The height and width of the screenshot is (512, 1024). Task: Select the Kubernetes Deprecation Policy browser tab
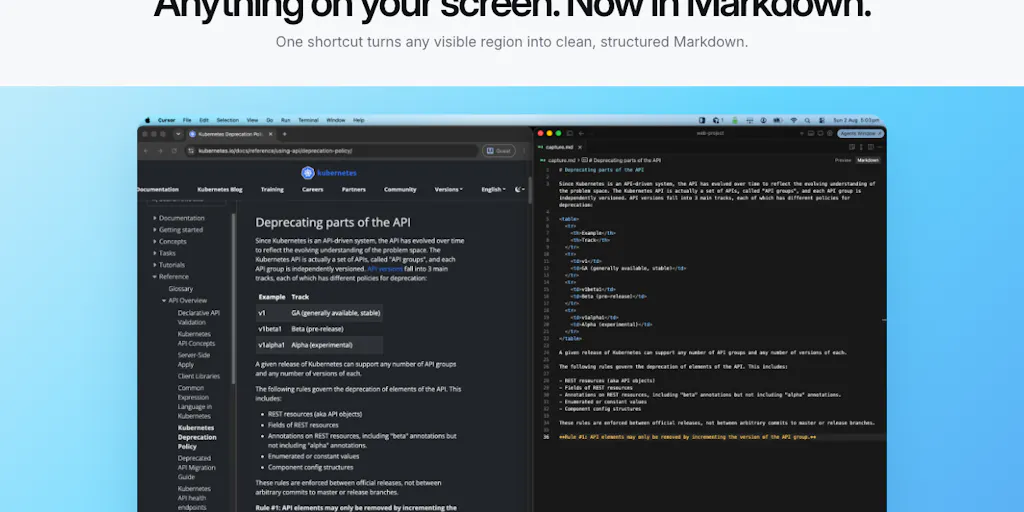pyautogui.click(x=231, y=134)
